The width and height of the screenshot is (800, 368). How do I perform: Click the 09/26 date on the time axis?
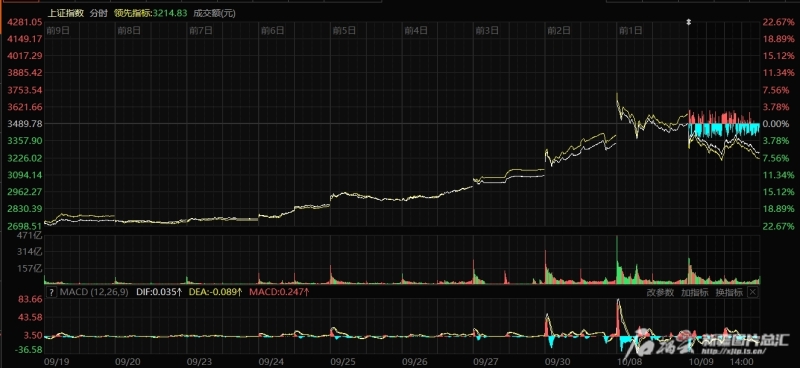pyautogui.click(x=415, y=362)
